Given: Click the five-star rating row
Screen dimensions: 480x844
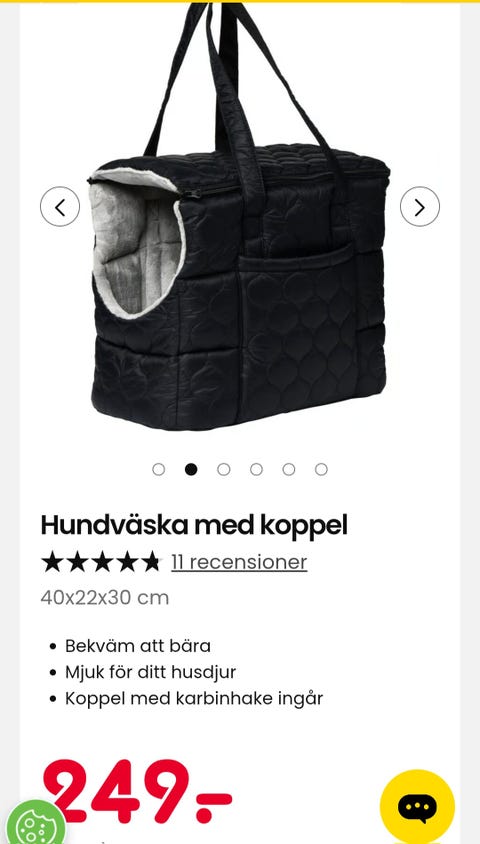Looking at the screenshot, I should click(101, 562).
